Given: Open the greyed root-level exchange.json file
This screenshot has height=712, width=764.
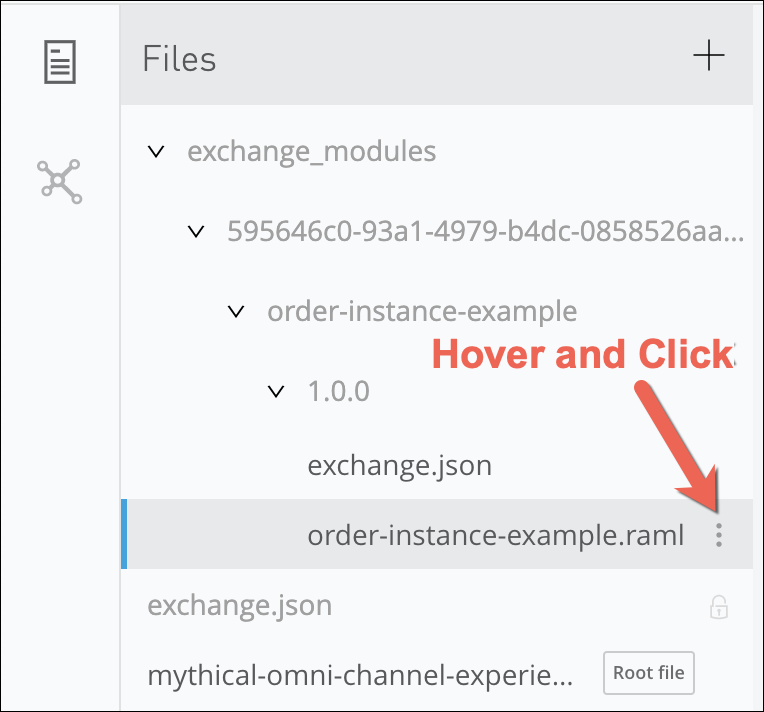Looking at the screenshot, I should click(x=239, y=606).
